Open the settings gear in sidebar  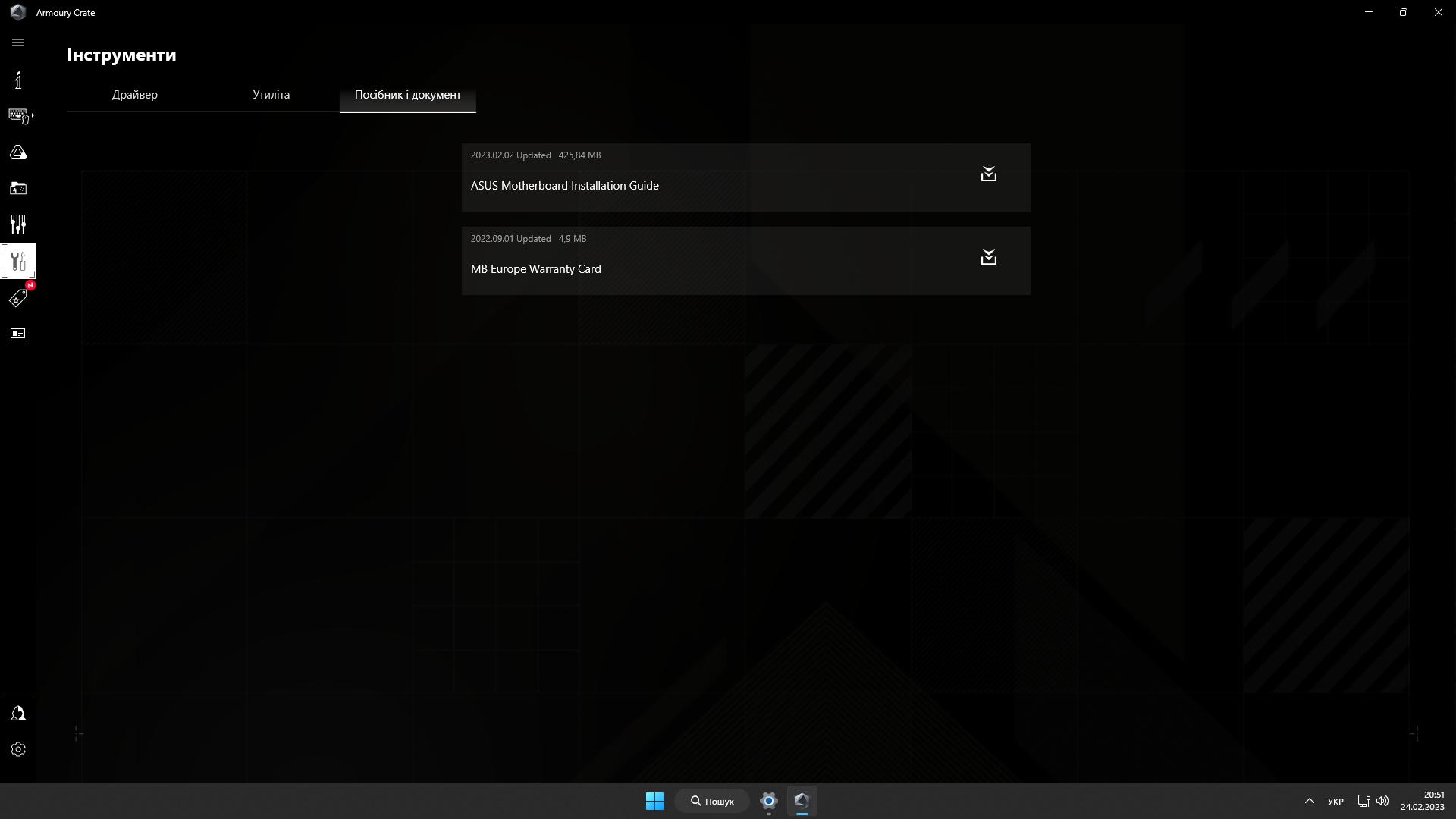pos(18,749)
